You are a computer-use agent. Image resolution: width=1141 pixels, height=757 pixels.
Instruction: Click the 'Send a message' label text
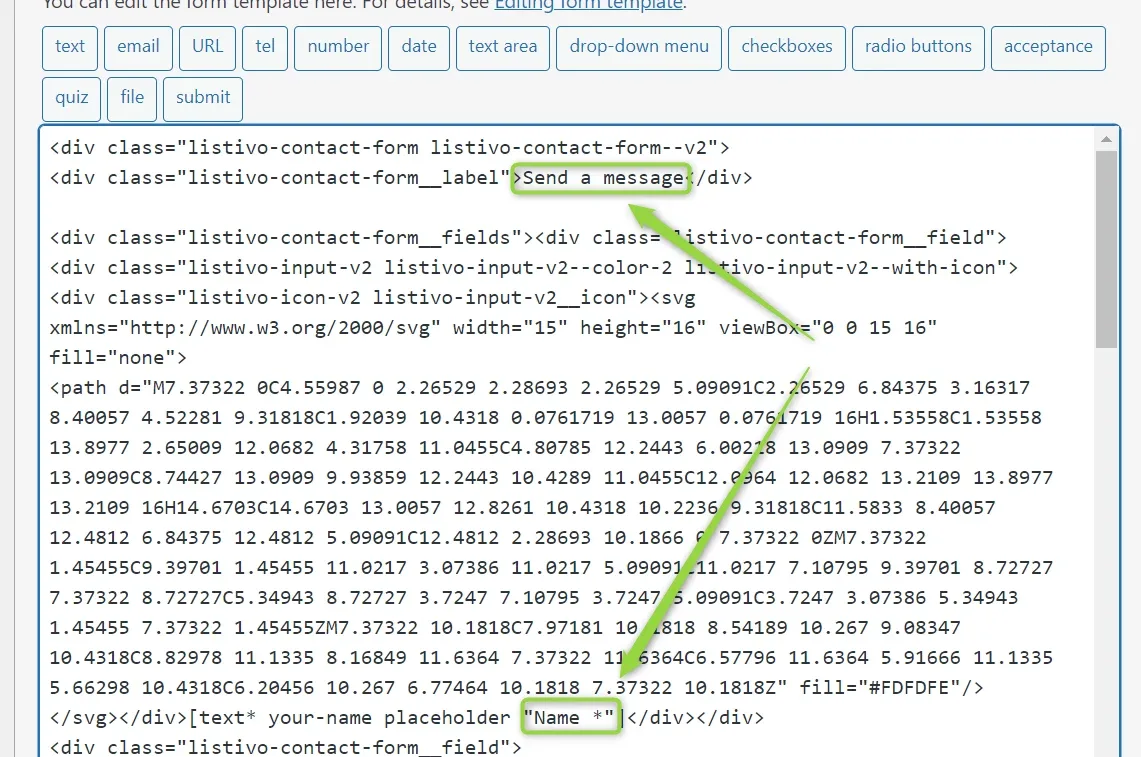(603, 178)
